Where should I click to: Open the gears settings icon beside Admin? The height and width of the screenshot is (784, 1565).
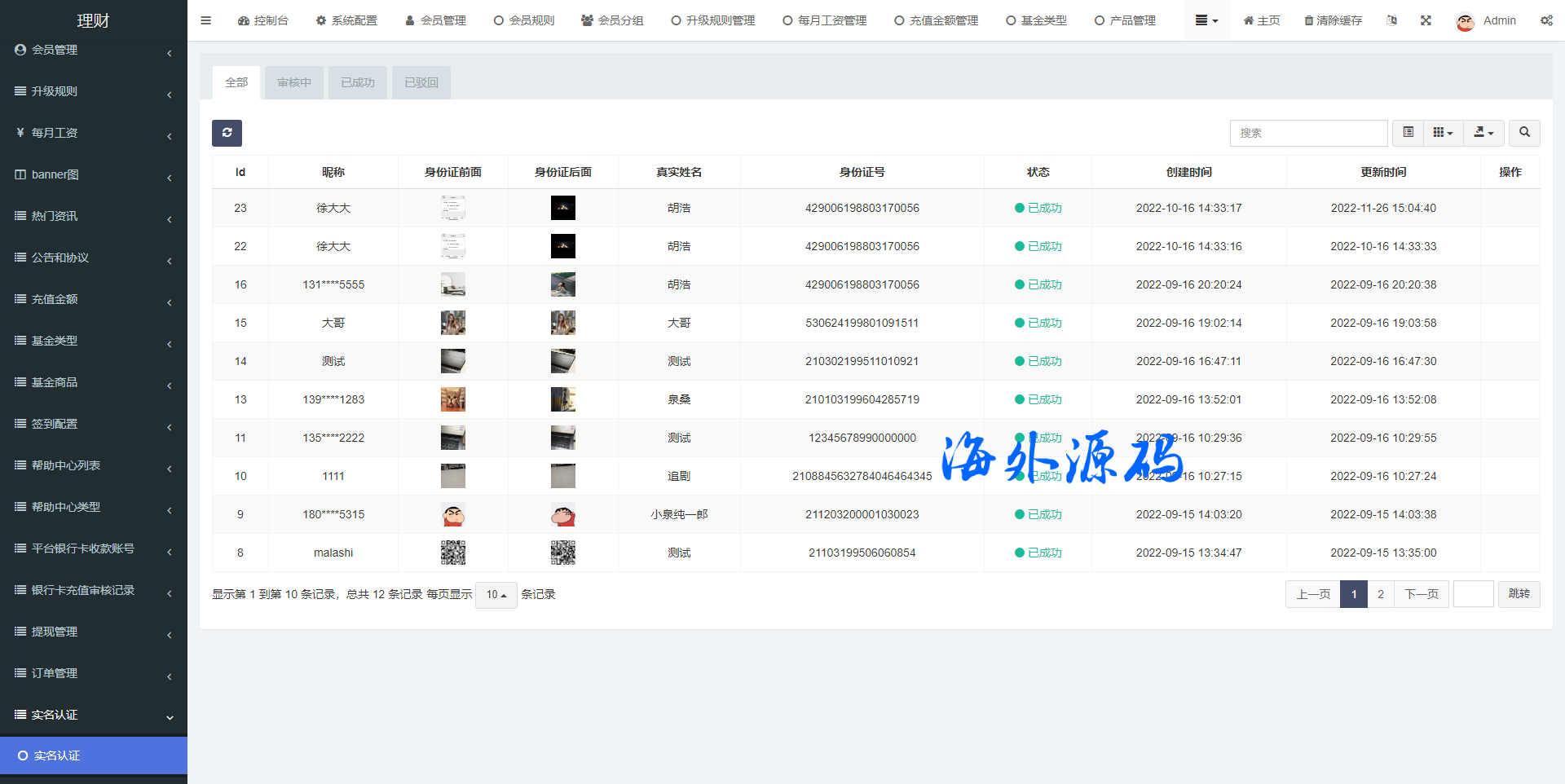pos(1546,20)
